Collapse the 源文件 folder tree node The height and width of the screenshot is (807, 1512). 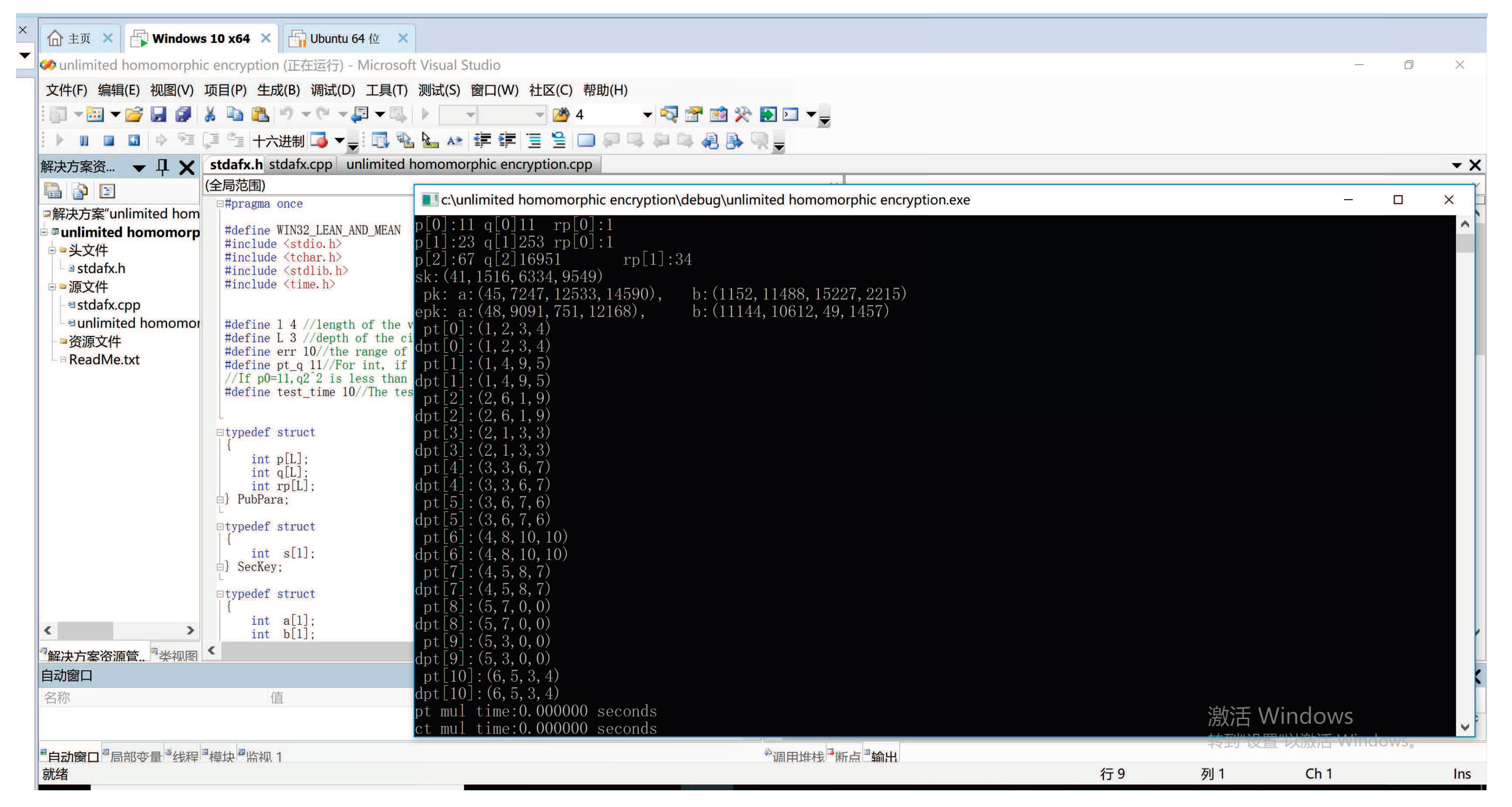[x=52, y=287]
